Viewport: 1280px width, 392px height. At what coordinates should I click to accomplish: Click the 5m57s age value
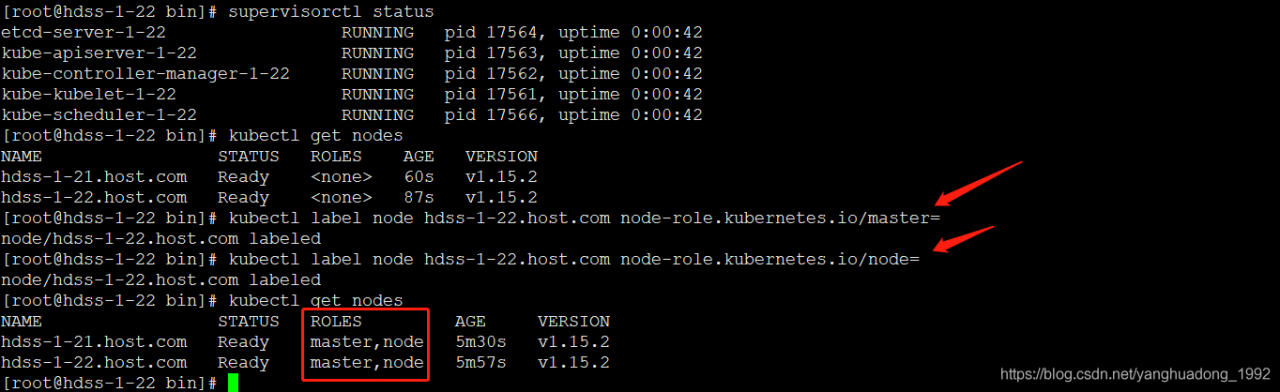pyautogui.click(x=480, y=362)
